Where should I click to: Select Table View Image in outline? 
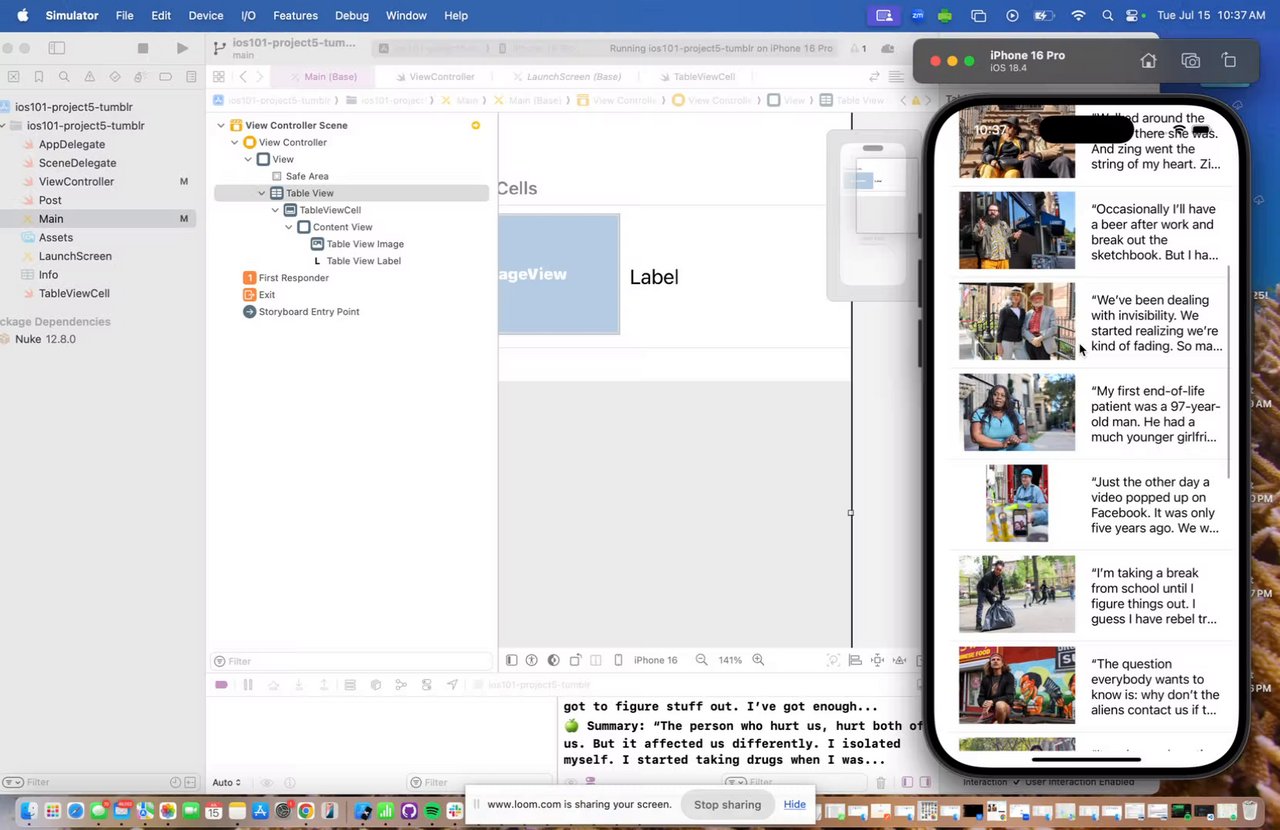tap(365, 244)
